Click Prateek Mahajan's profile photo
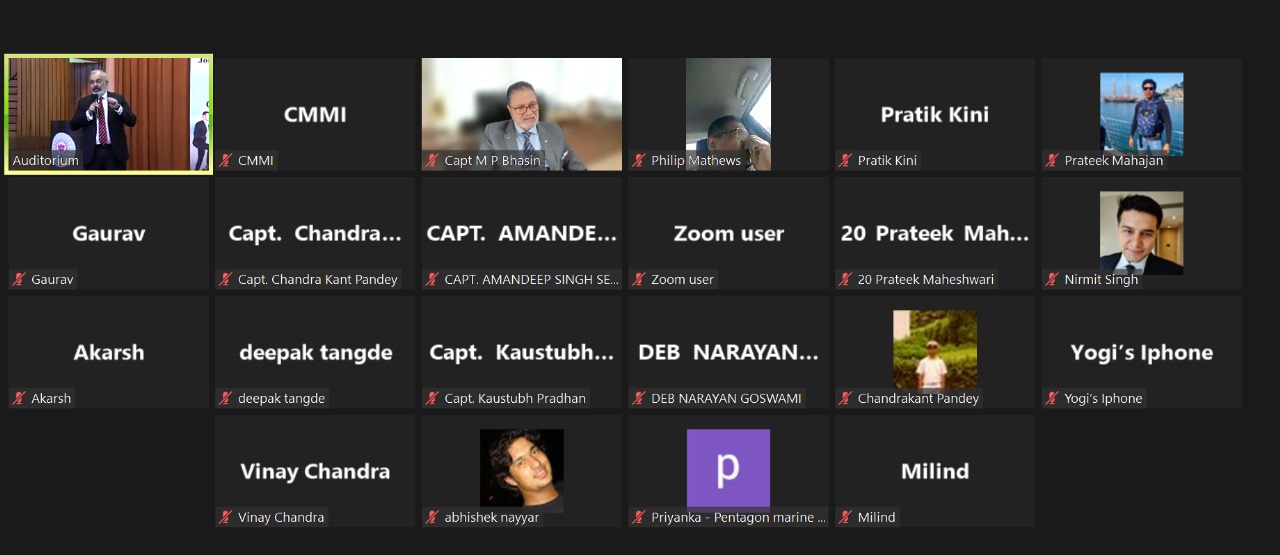This screenshot has width=1280, height=555. click(x=1141, y=112)
